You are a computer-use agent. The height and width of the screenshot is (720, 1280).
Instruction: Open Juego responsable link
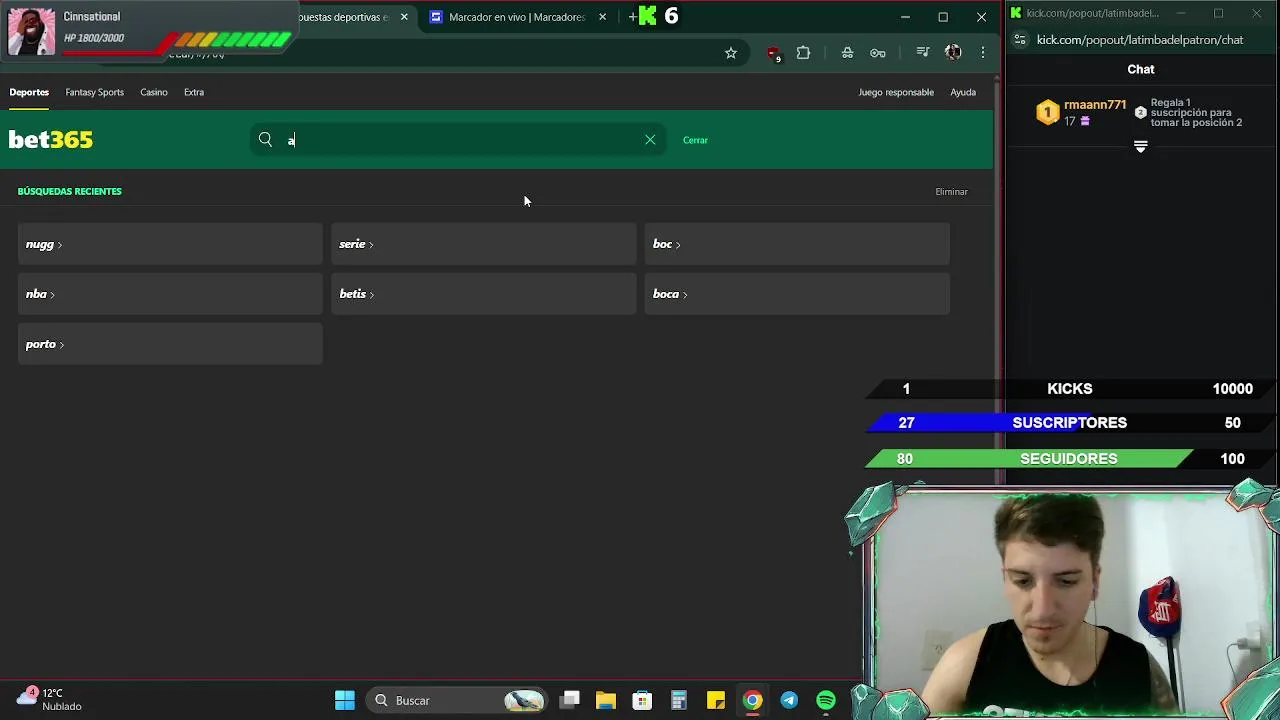point(896,92)
